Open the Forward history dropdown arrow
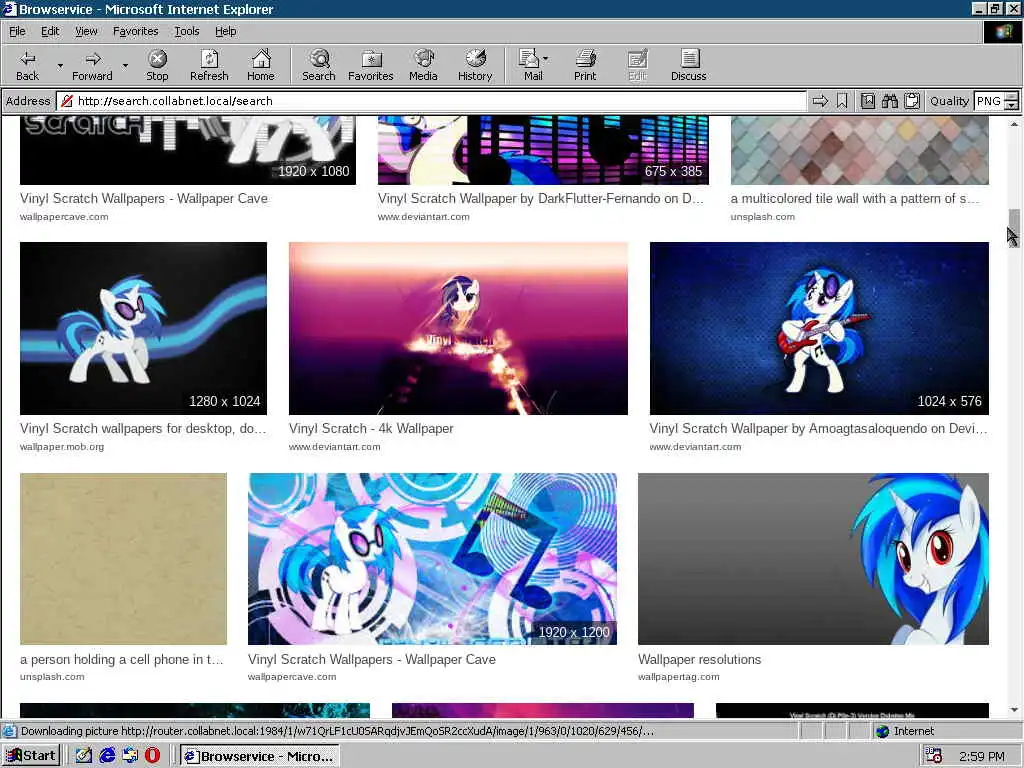1024x768 pixels. click(125, 65)
